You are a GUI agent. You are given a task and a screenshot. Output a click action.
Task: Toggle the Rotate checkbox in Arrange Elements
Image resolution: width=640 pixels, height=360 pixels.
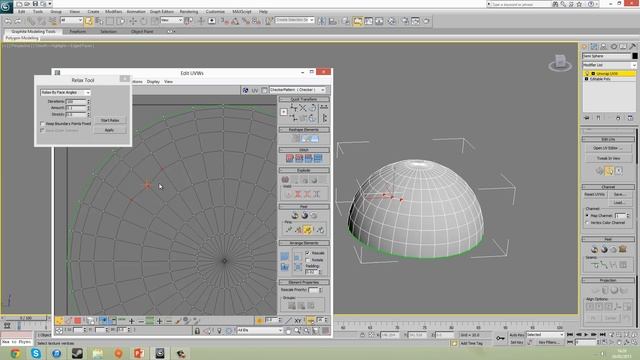pos(308,260)
